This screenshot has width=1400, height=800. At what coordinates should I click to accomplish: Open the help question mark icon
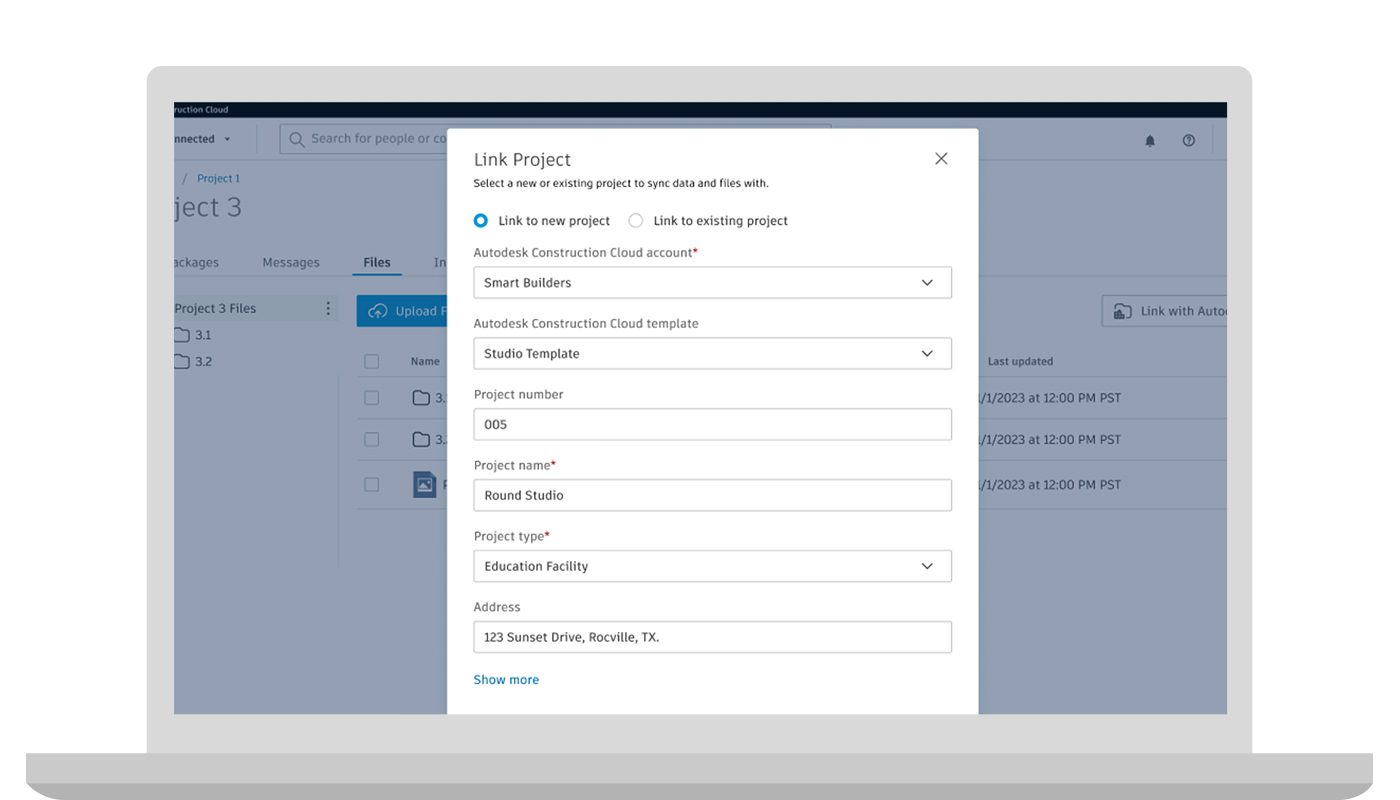tap(1189, 141)
